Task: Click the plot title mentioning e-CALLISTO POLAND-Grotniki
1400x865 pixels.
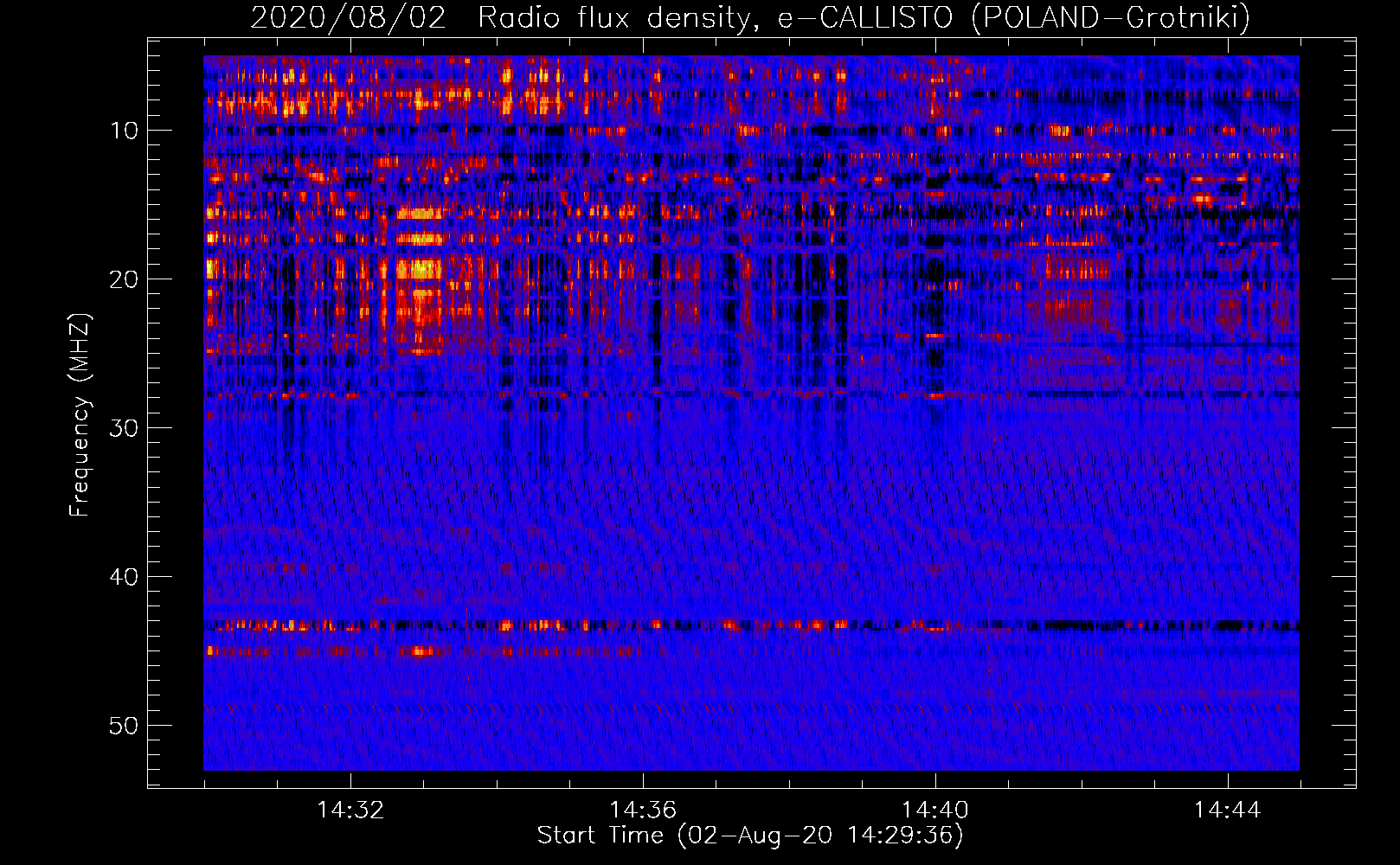Action: click(x=750, y=17)
